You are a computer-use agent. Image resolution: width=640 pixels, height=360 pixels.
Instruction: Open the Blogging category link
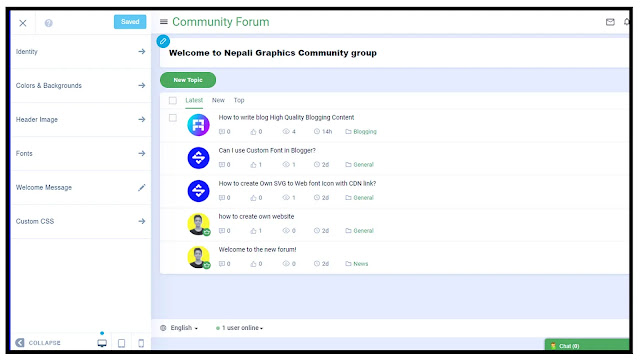(x=365, y=131)
